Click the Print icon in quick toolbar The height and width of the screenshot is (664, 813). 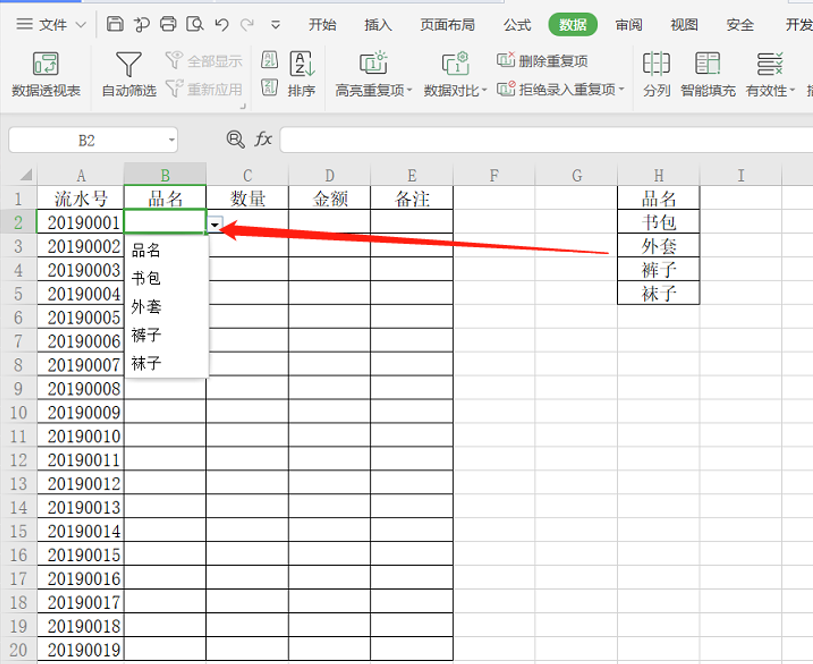click(x=168, y=24)
